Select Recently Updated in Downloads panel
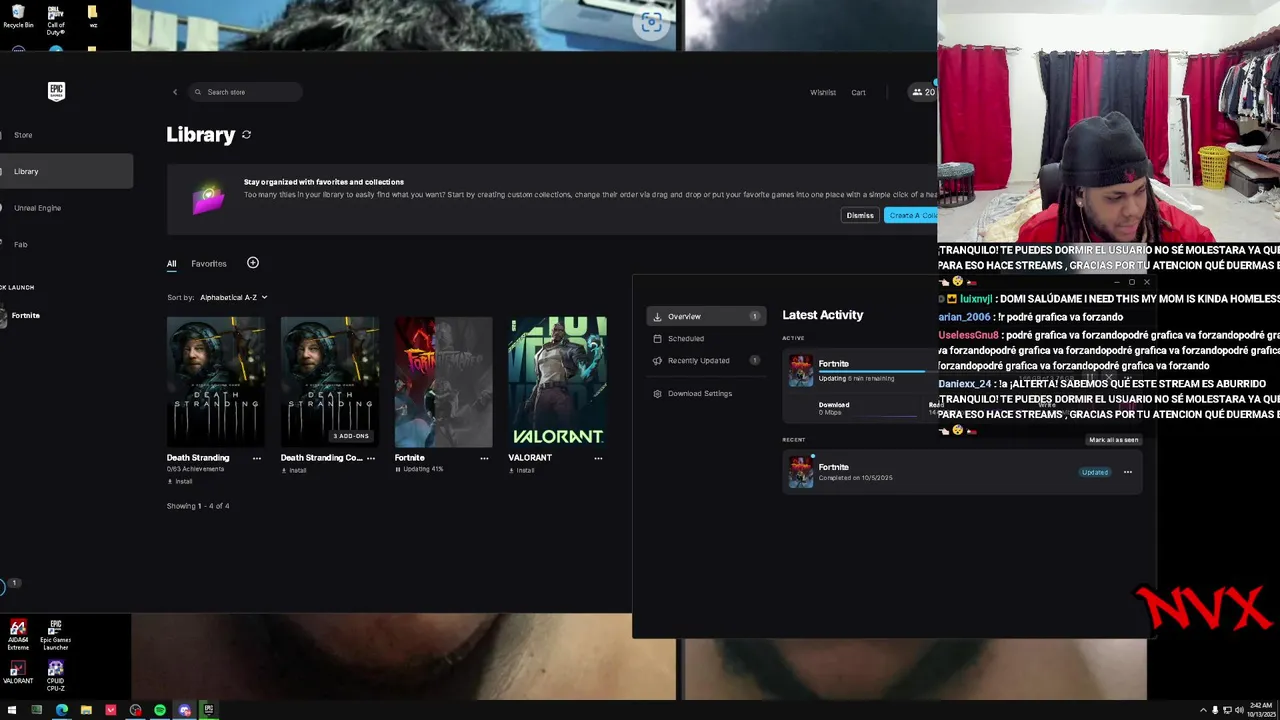 click(706, 360)
